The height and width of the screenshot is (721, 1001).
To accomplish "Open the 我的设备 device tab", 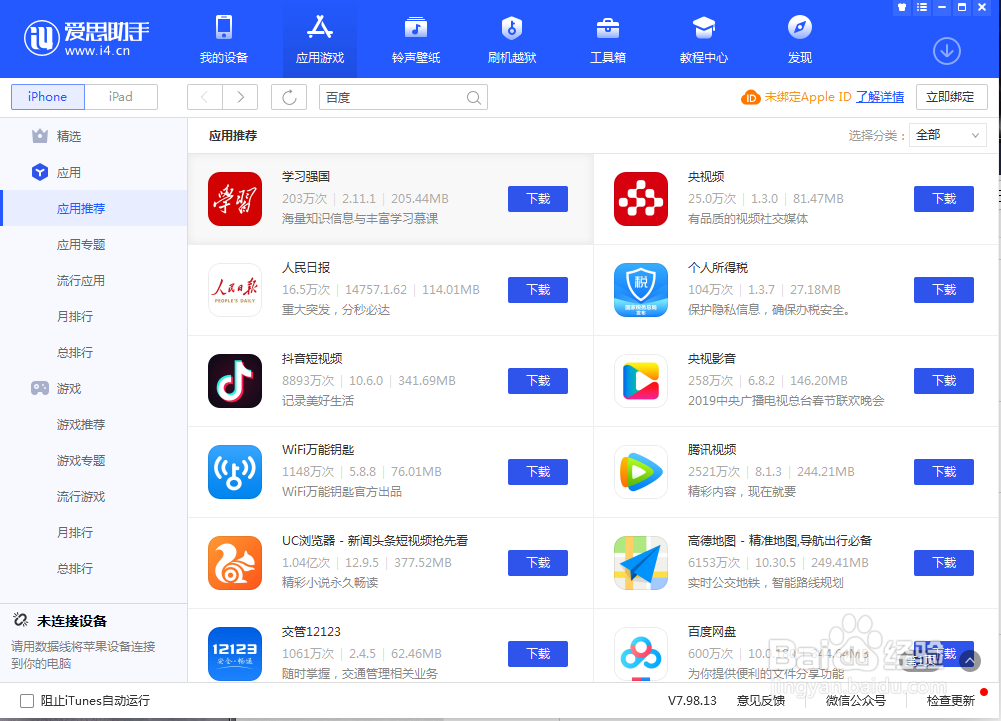I will (223, 40).
